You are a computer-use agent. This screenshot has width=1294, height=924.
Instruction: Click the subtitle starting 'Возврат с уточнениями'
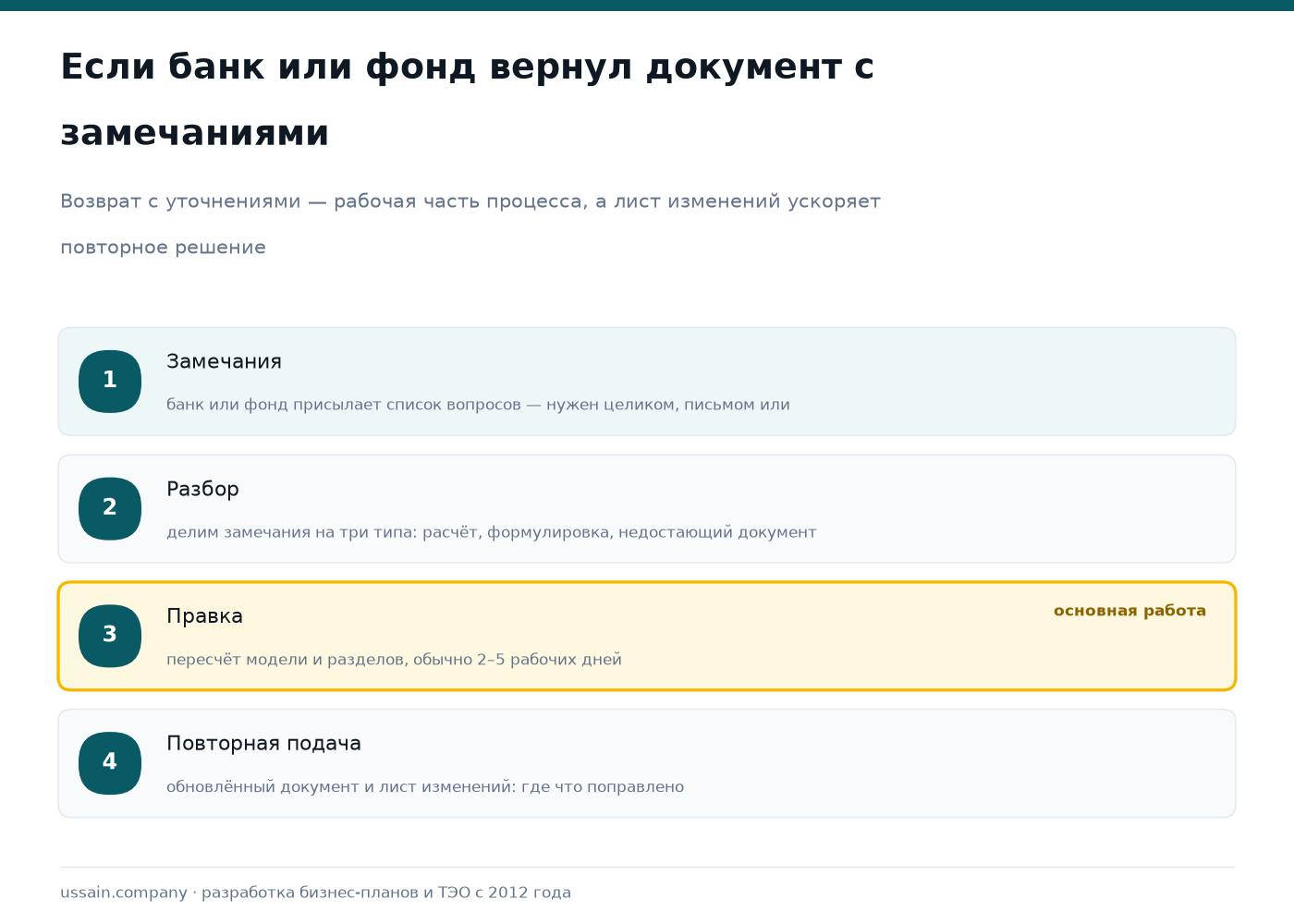[470, 224]
